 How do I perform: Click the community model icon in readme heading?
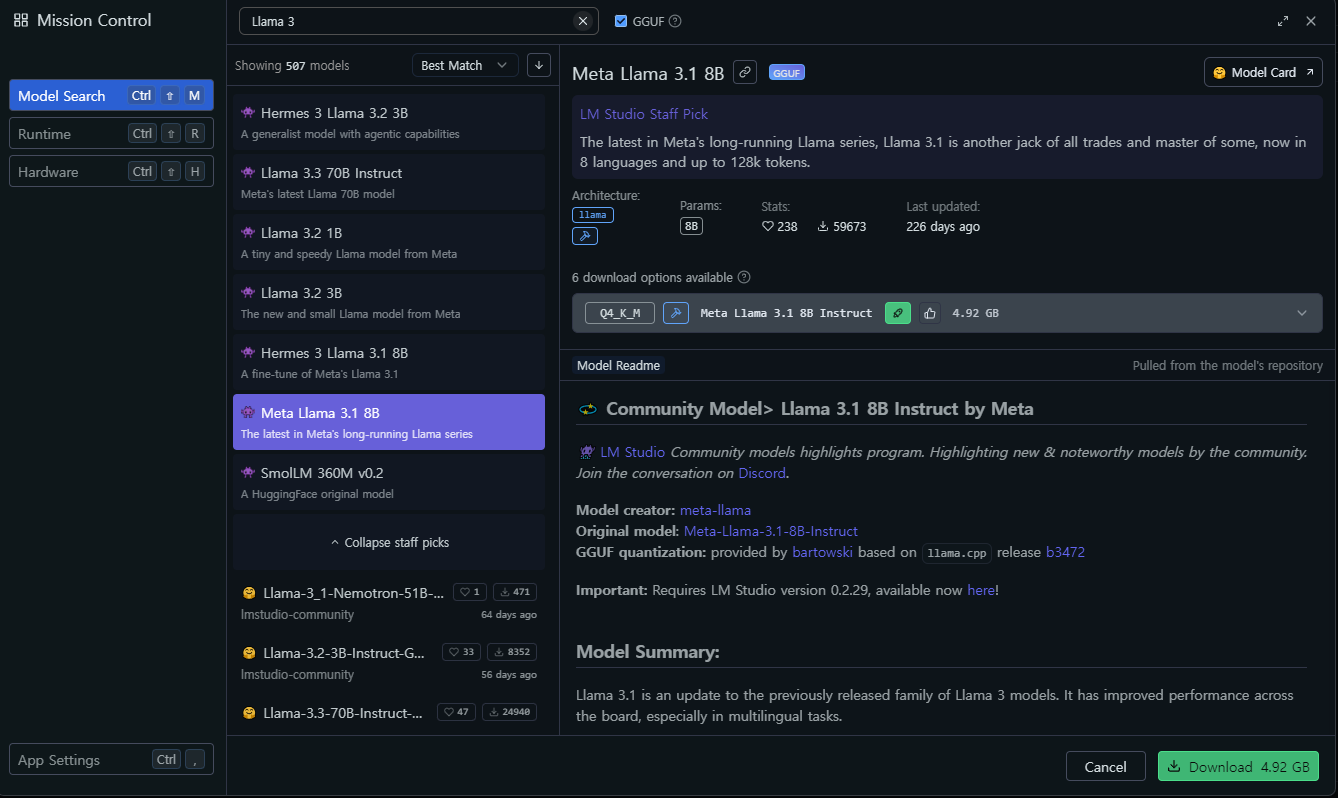click(x=587, y=409)
